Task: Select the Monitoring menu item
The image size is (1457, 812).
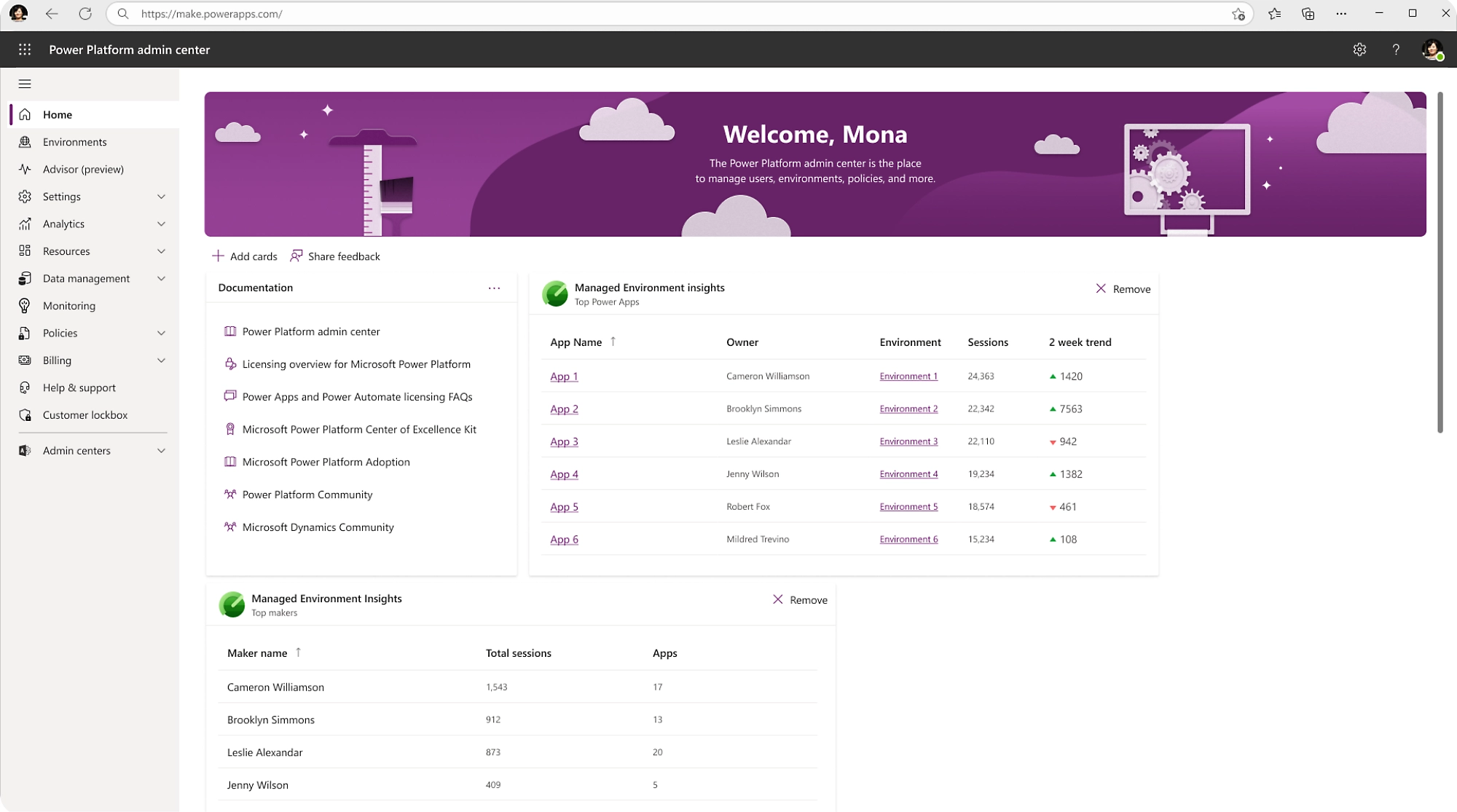Action: 68,305
